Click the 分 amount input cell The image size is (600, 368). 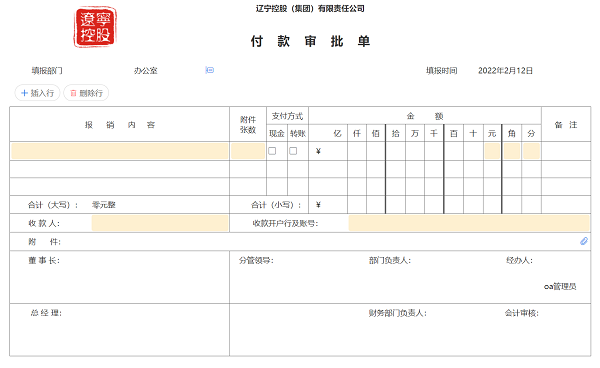pos(532,151)
